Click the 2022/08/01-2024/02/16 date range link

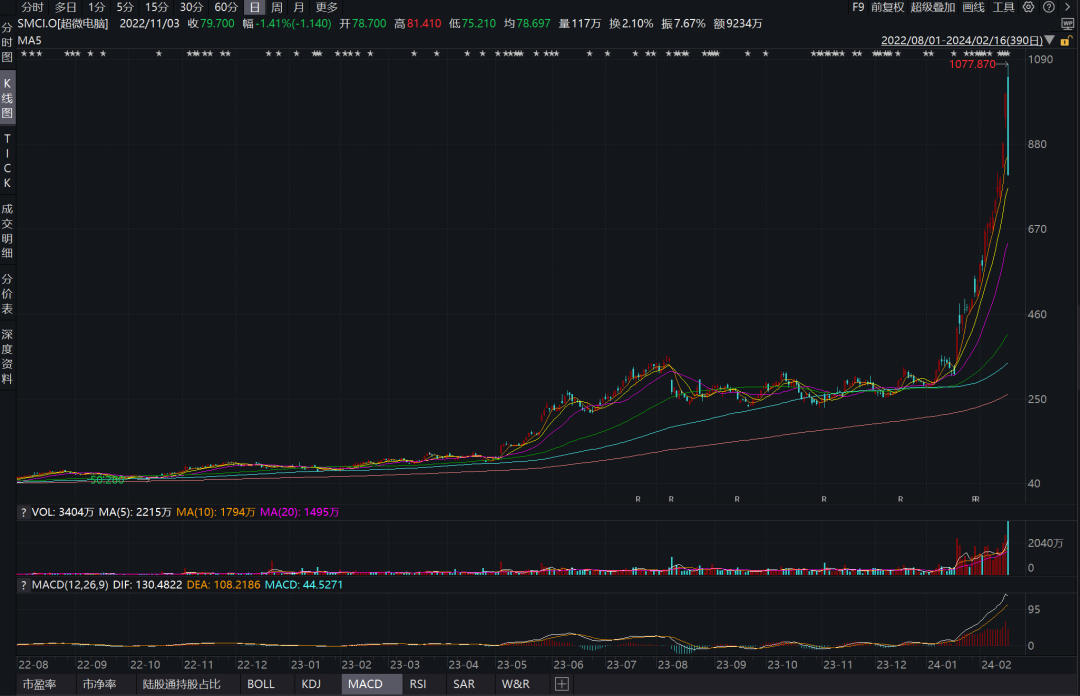(x=962, y=41)
